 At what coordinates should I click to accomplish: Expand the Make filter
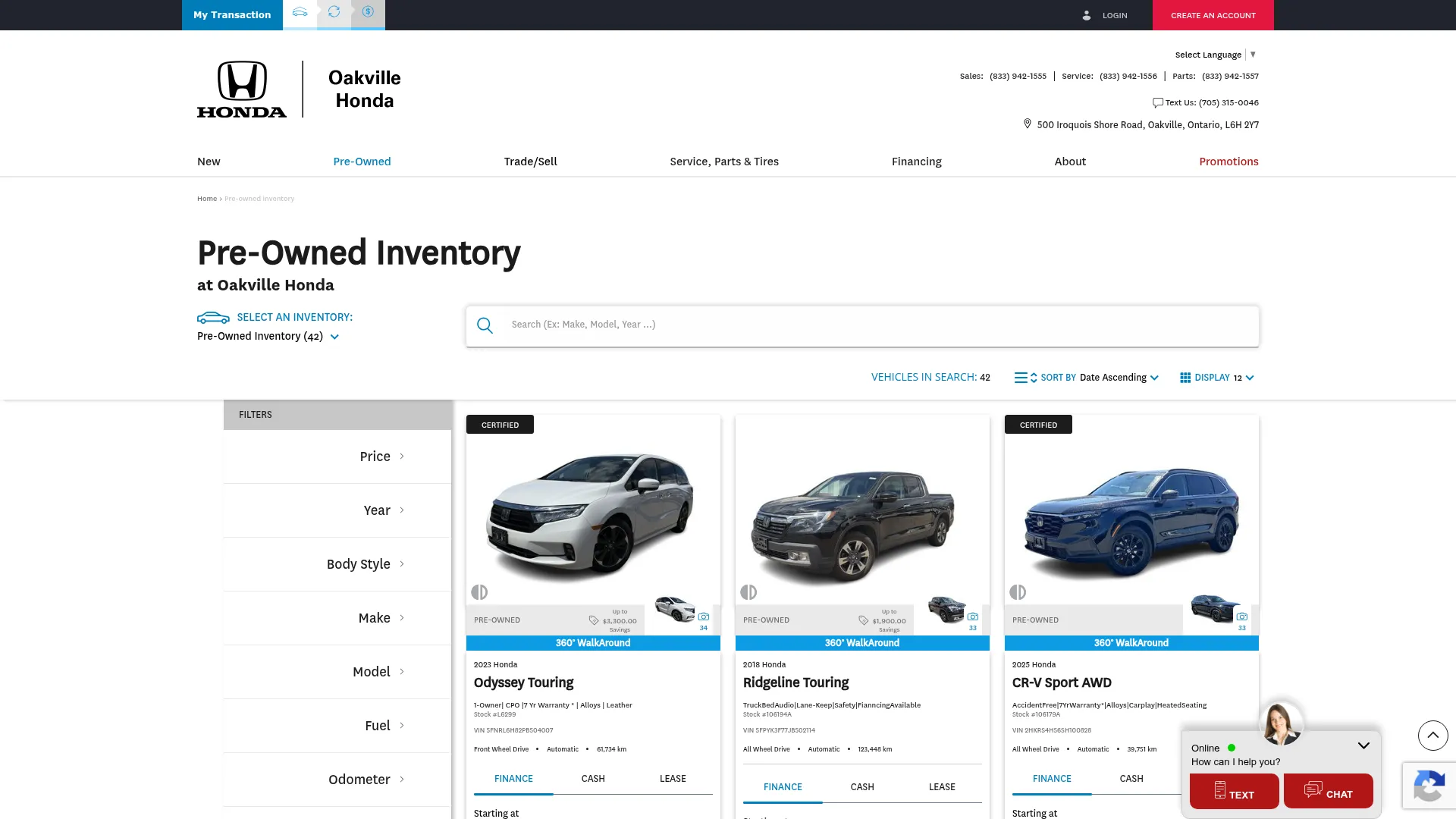point(337,618)
